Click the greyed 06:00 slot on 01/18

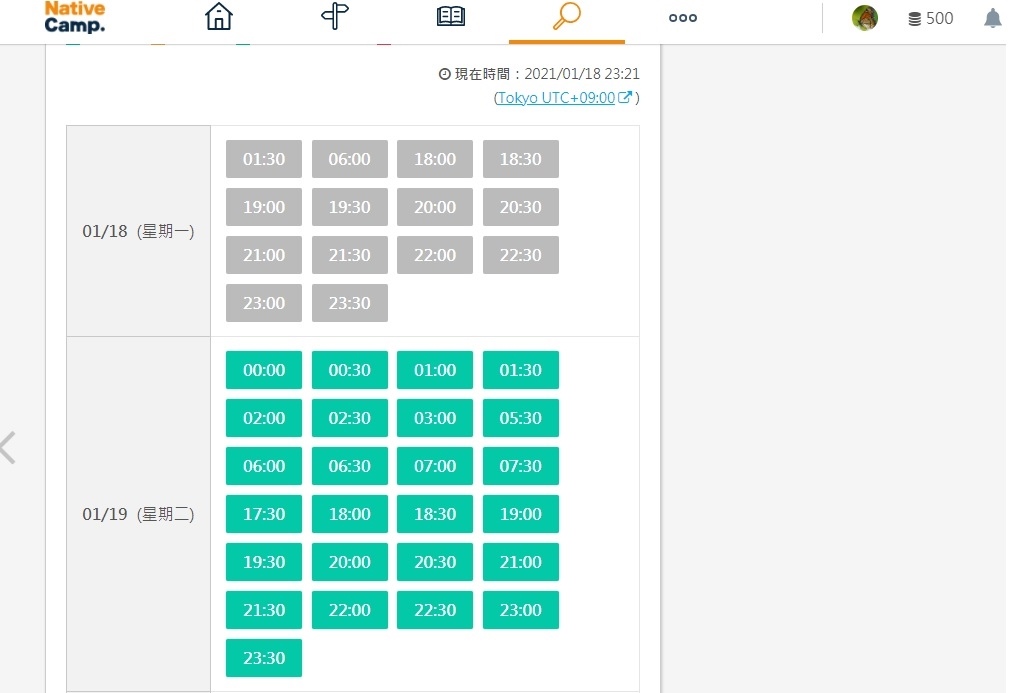350,159
